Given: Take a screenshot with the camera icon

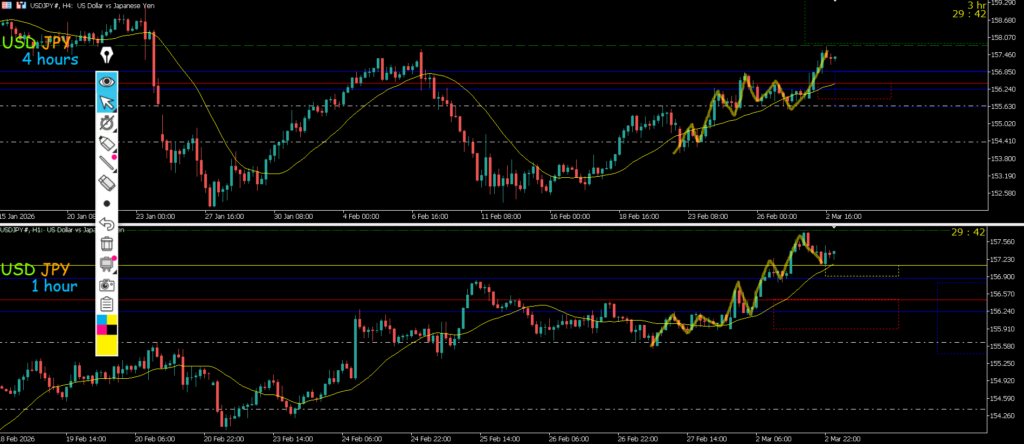Looking at the screenshot, I should (107, 284).
